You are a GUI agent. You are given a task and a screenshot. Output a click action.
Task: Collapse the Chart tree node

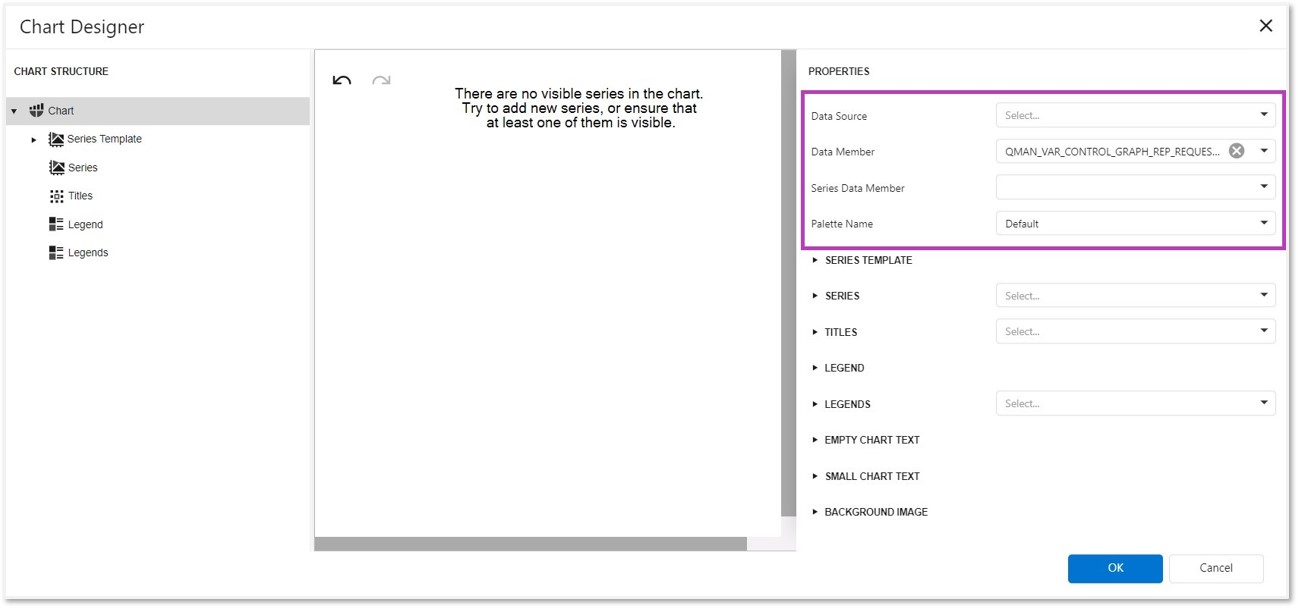pos(14,111)
